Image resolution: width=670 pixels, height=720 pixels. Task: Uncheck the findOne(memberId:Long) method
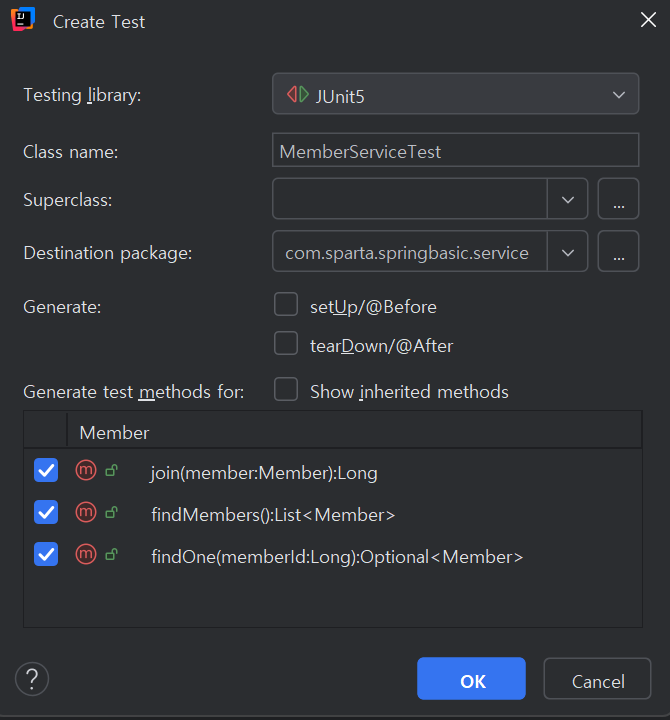46,554
